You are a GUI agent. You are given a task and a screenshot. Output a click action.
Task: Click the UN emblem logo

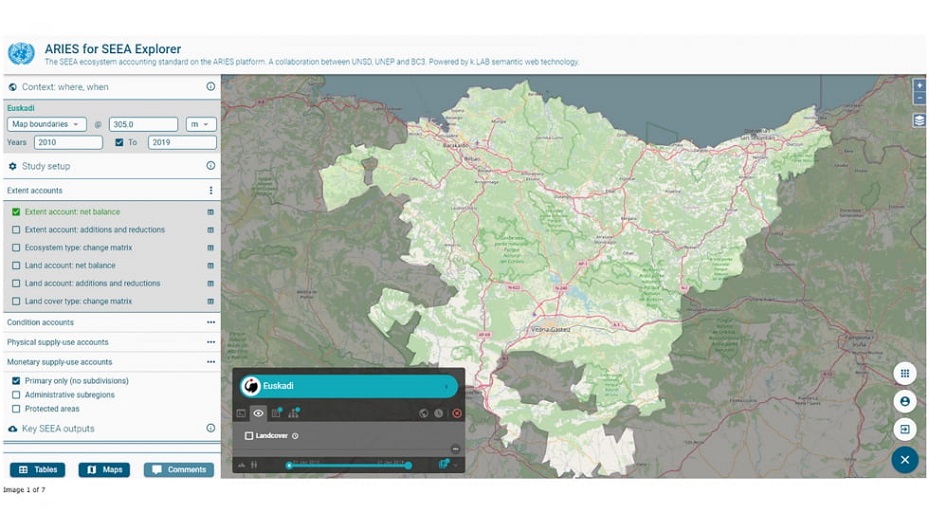click(x=21, y=54)
